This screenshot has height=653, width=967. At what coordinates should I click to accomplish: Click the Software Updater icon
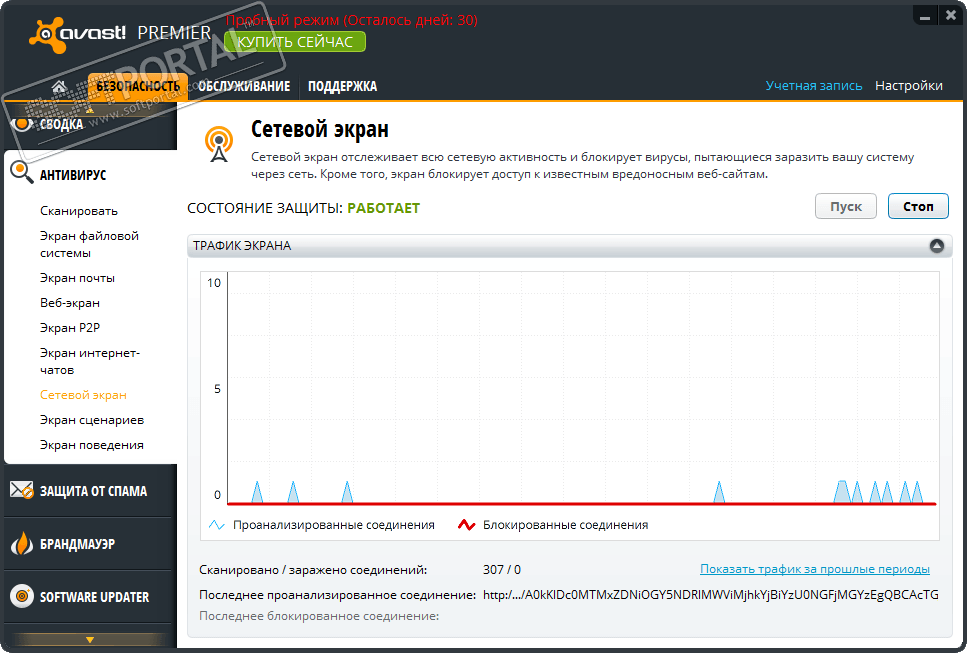(x=22, y=596)
